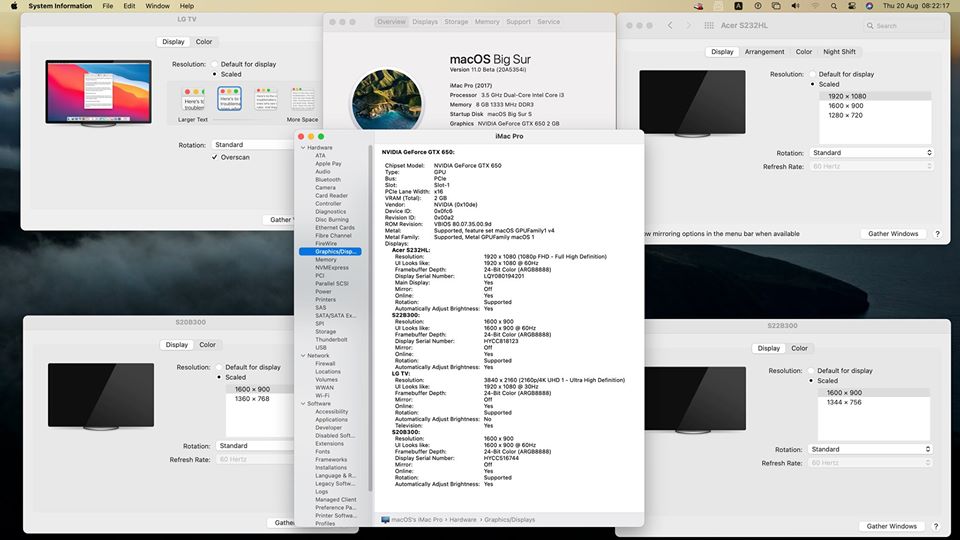Open the Apple menu

(x=14, y=6)
